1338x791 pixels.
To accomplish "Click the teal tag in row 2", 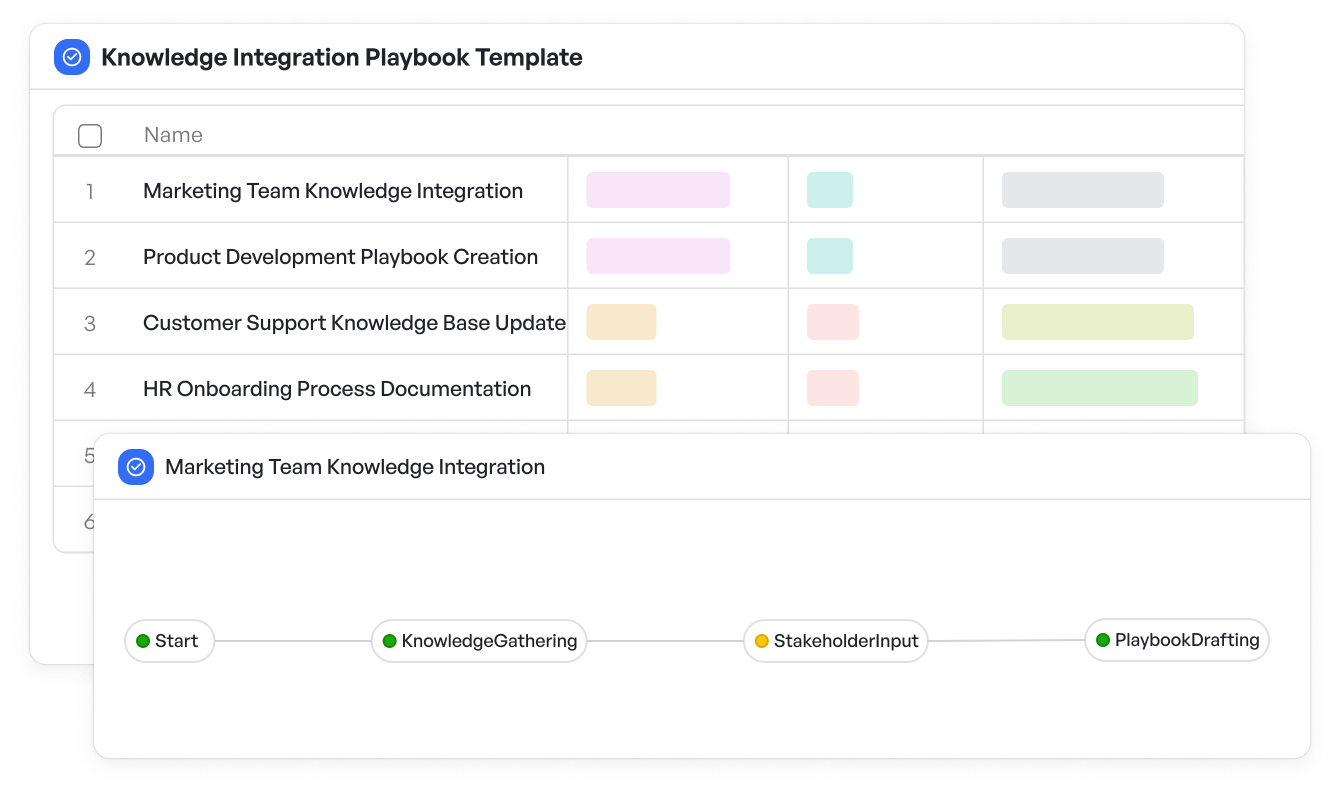I will (830, 256).
